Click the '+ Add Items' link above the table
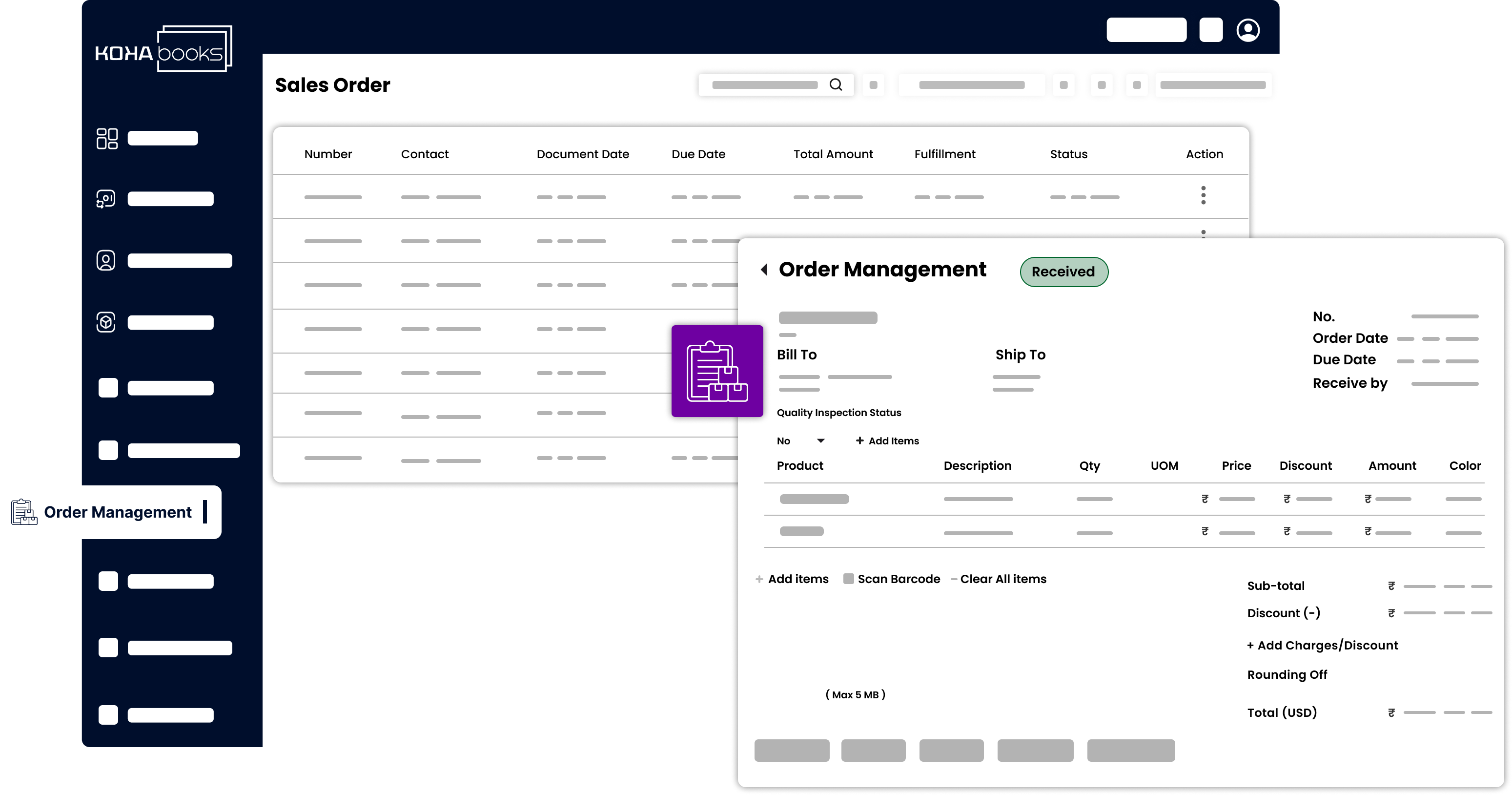 (887, 441)
